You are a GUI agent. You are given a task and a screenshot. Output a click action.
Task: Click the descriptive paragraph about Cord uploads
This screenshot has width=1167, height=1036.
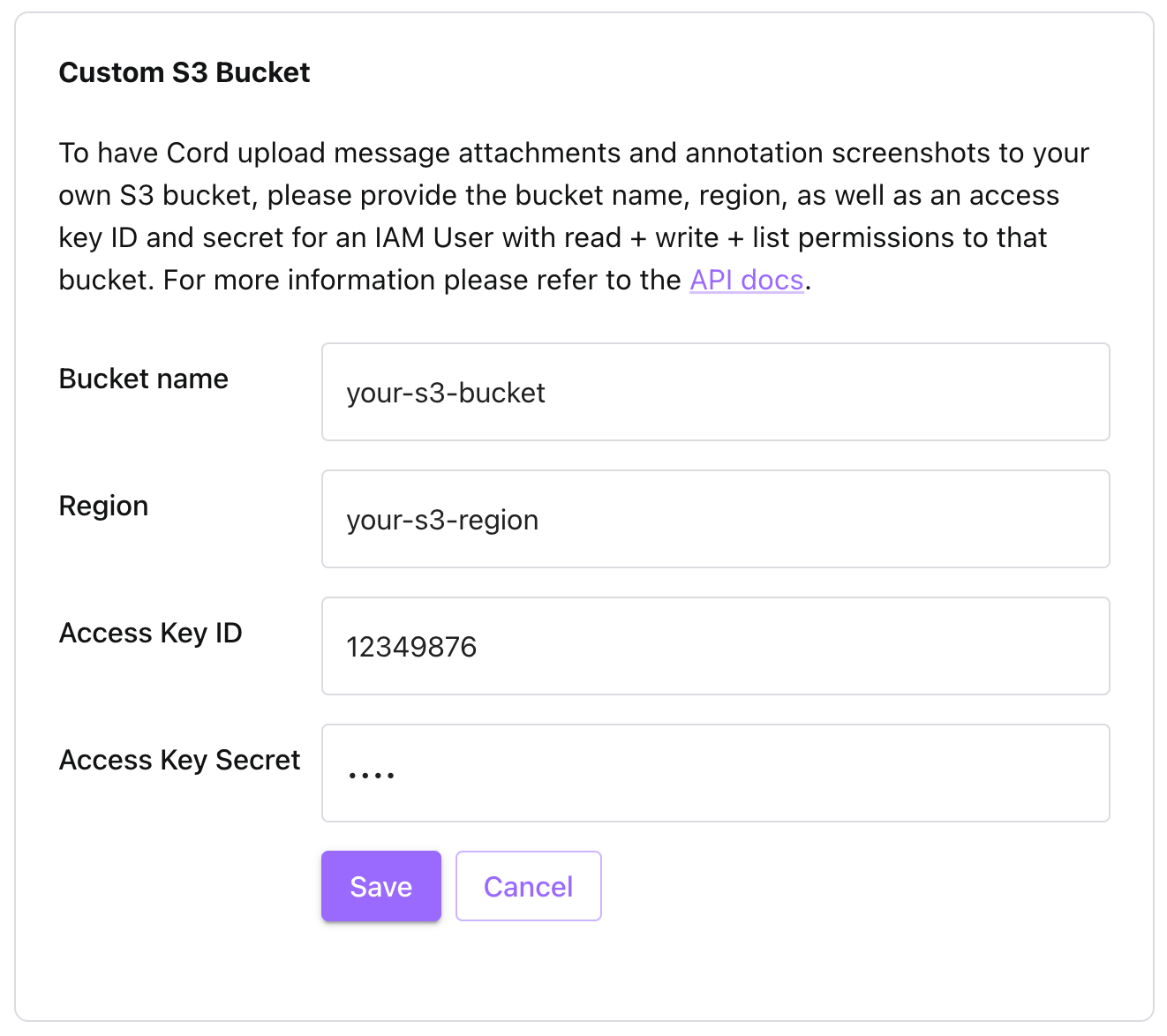[574, 216]
